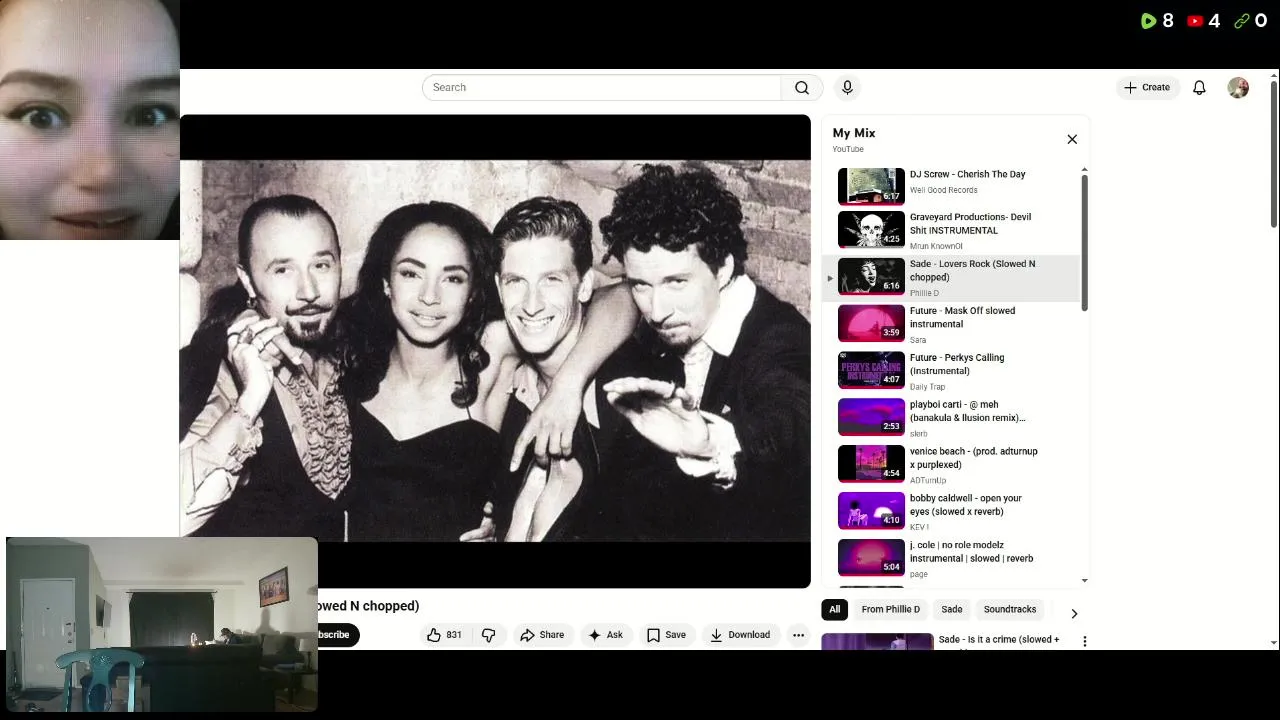Open options for Sade - Is it a crime

coord(1084,641)
